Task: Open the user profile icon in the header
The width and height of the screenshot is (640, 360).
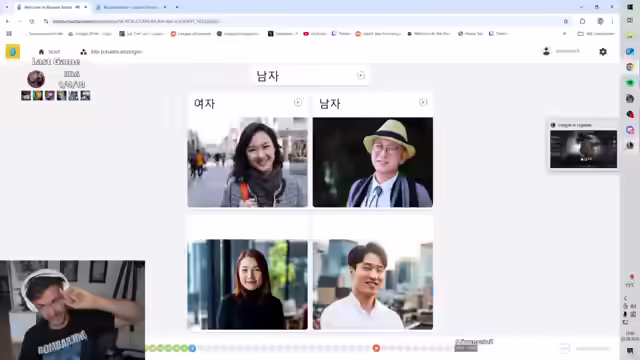Action: 546,51
